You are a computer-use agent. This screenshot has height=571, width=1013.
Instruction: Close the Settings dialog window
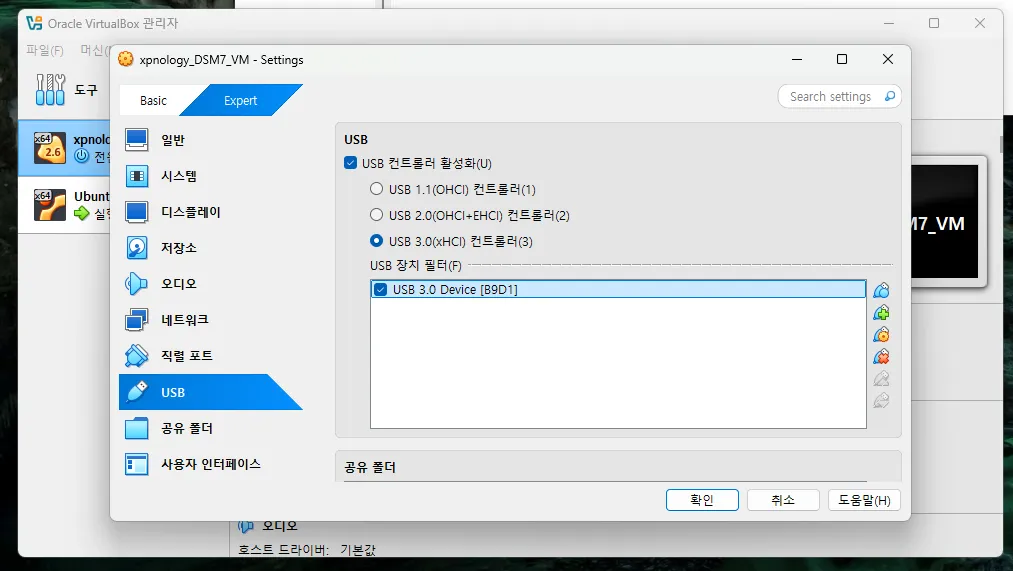(x=888, y=59)
